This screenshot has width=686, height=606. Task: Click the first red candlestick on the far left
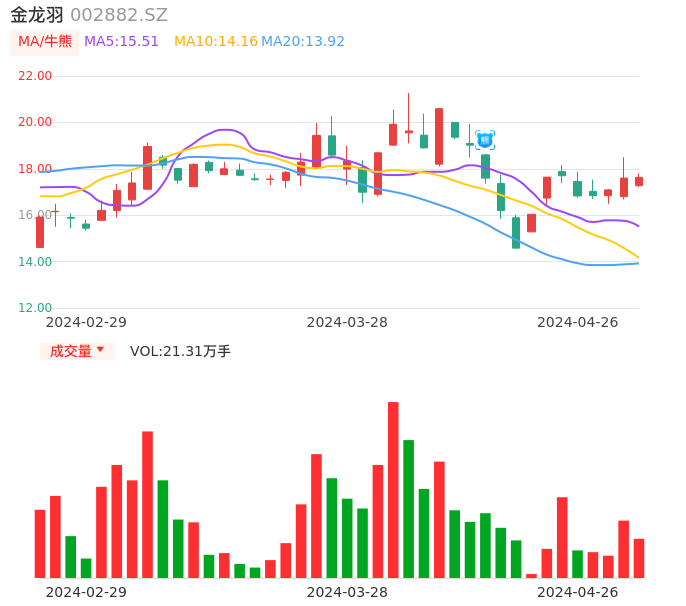(40, 232)
